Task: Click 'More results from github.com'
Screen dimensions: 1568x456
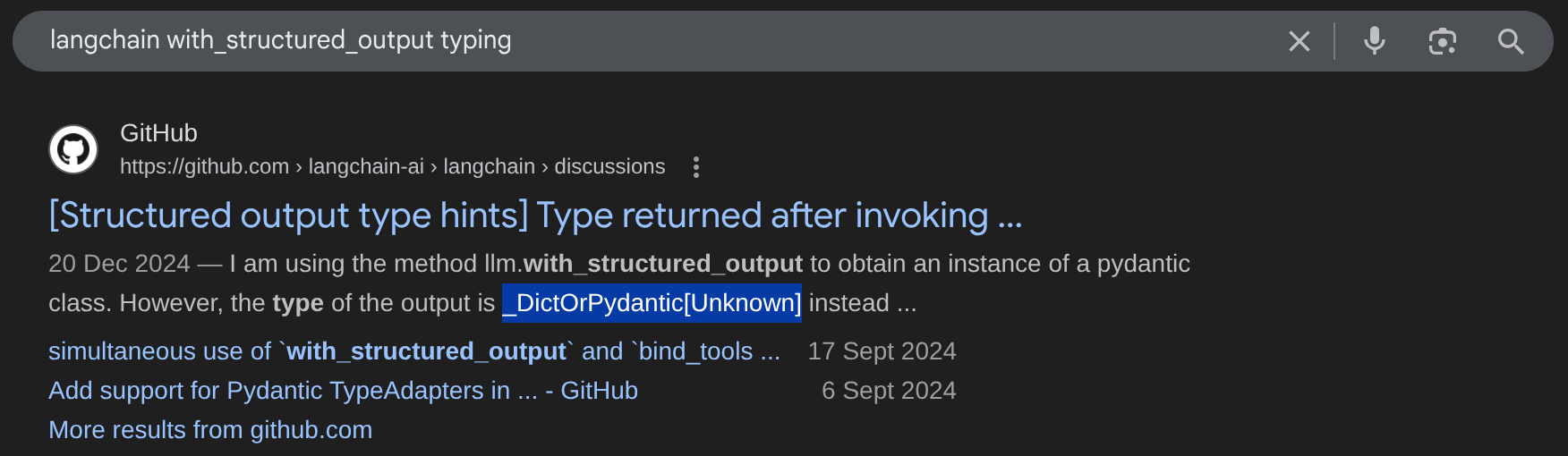Action: 210,430
